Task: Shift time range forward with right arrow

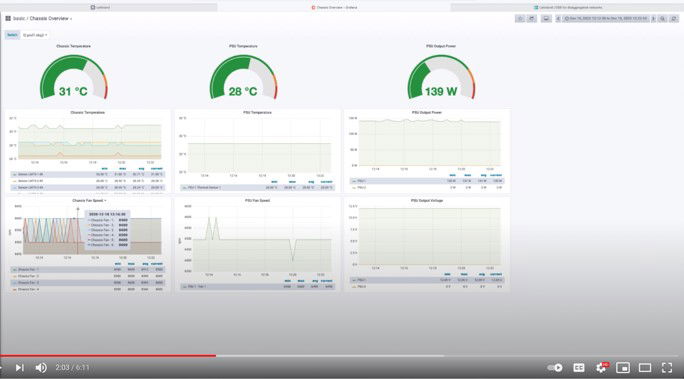Action: (653, 19)
